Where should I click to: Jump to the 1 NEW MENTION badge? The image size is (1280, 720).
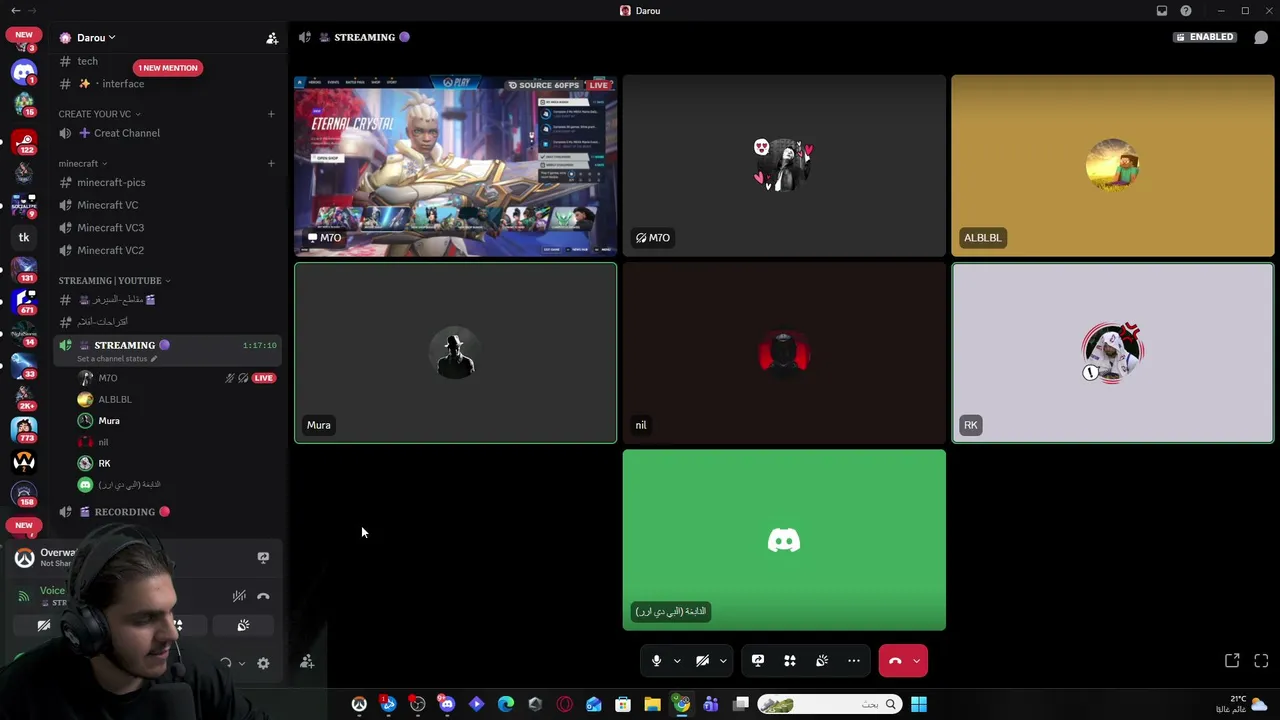168,68
